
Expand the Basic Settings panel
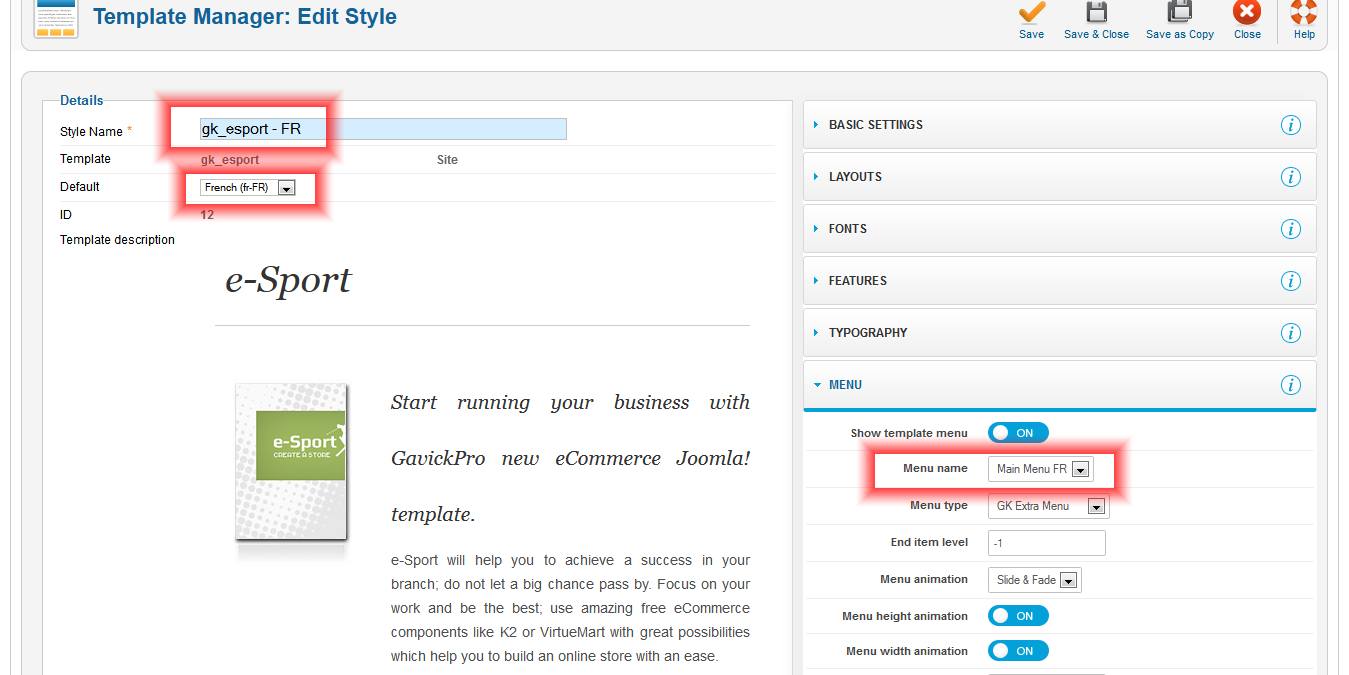[x=1060, y=125]
